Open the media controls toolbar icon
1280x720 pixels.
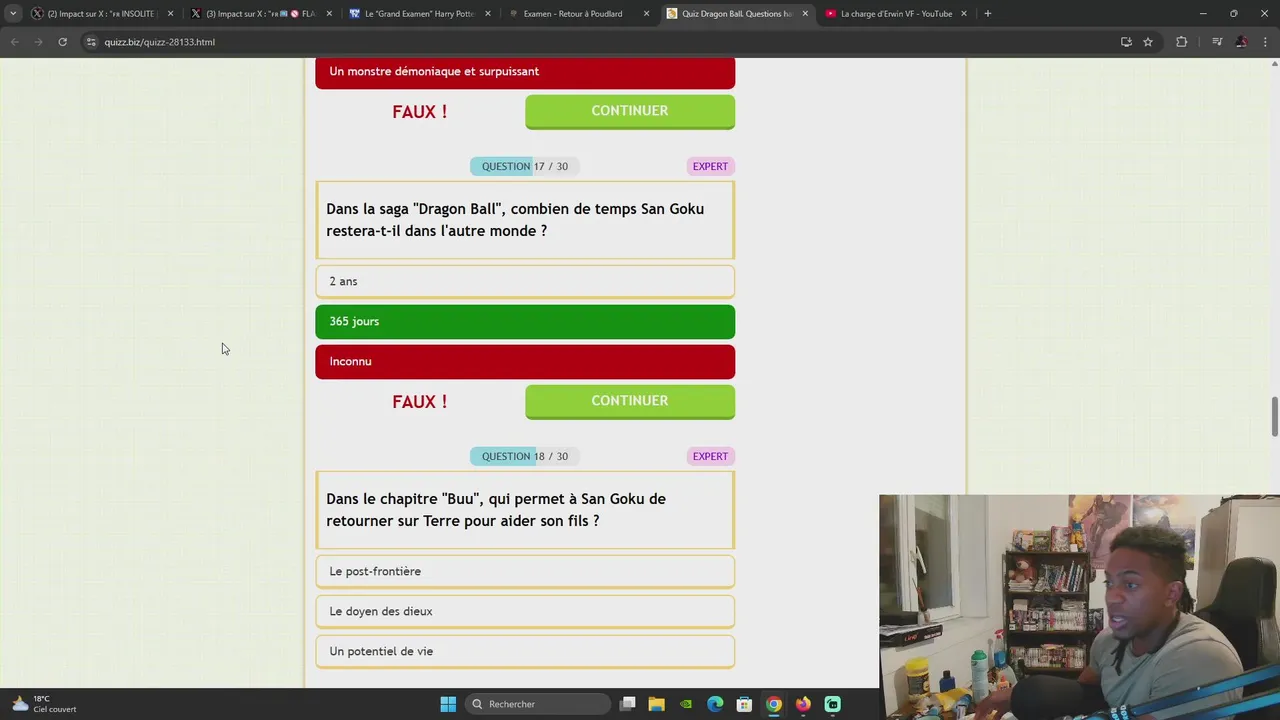(1217, 42)
